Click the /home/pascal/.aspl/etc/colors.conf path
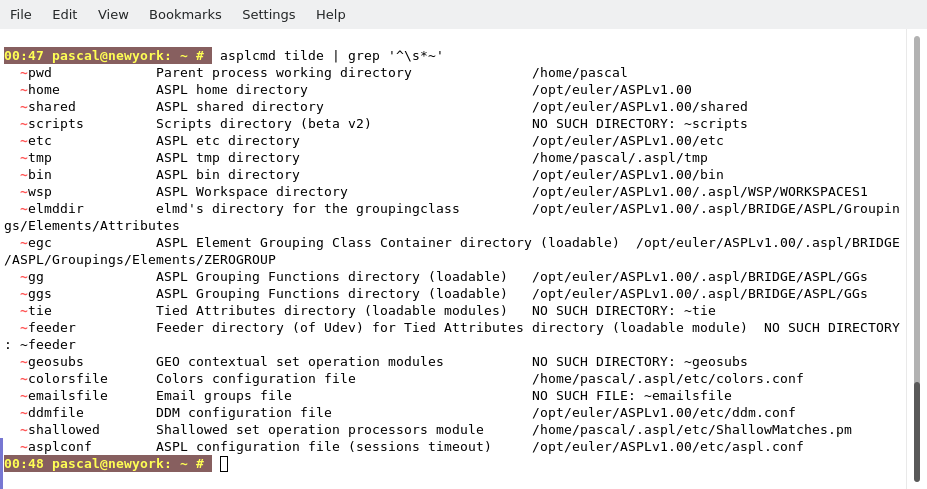This screenshot has height=489, width=927. pos(667,379)
